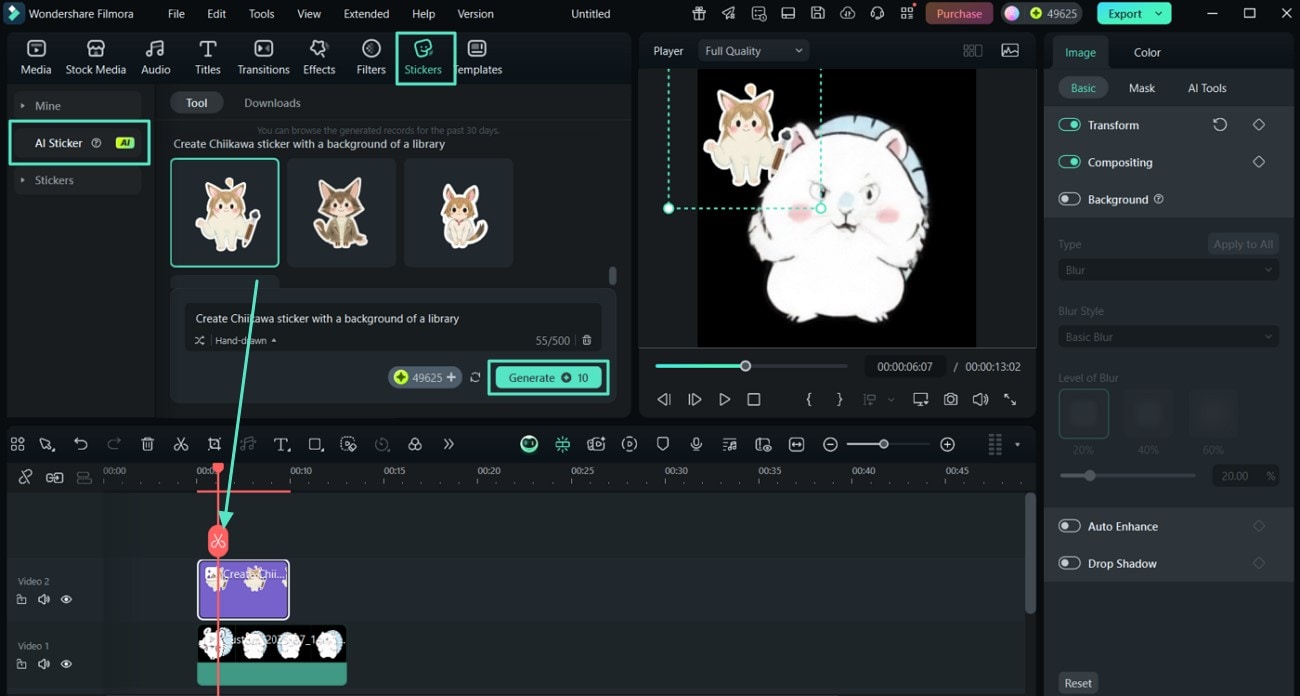The width and height of the screenshot is (1300, 696).
Task: Select the AI Sticker item
Action: click(80, 143)
